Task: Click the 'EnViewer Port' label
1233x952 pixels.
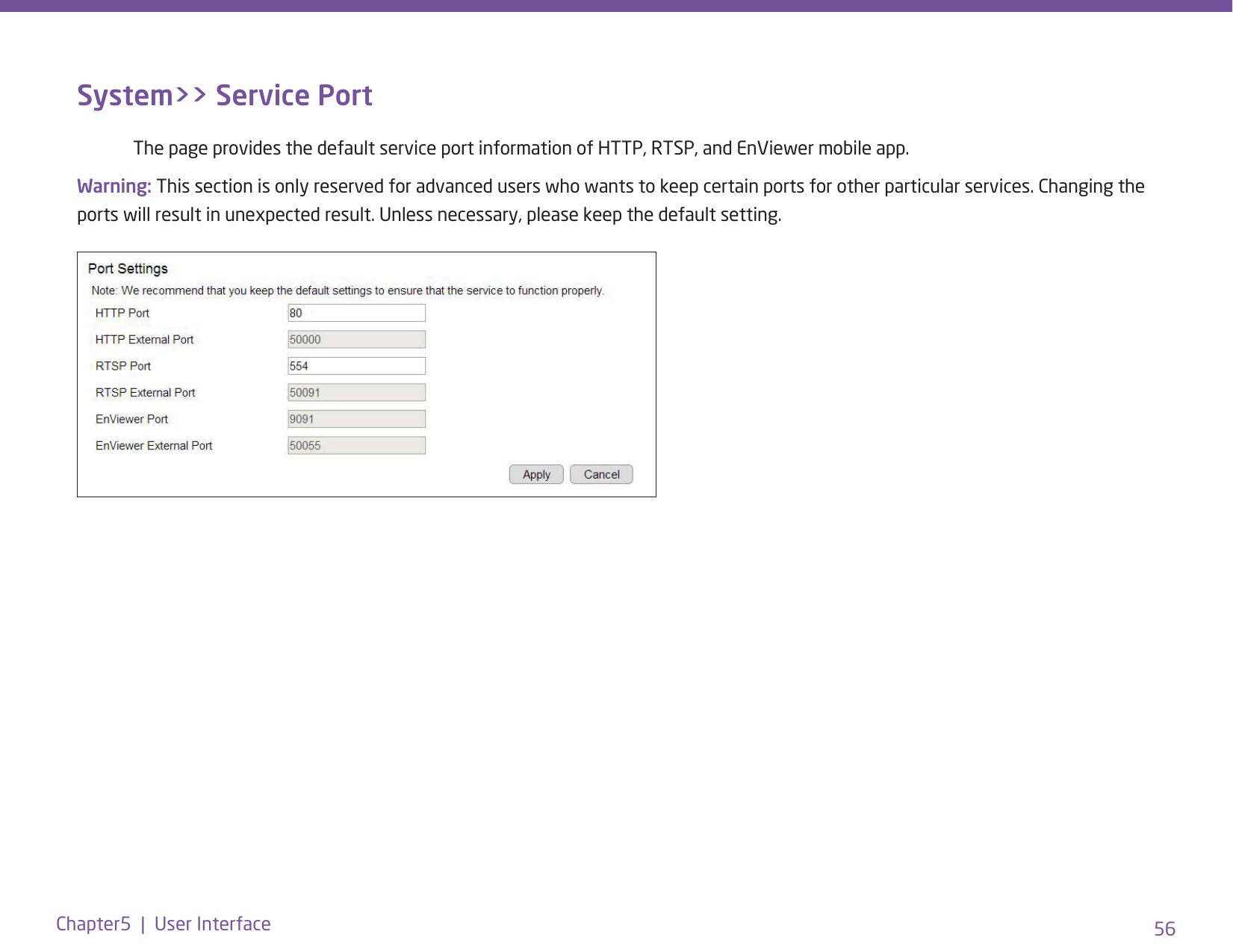Action: point(131,419)
